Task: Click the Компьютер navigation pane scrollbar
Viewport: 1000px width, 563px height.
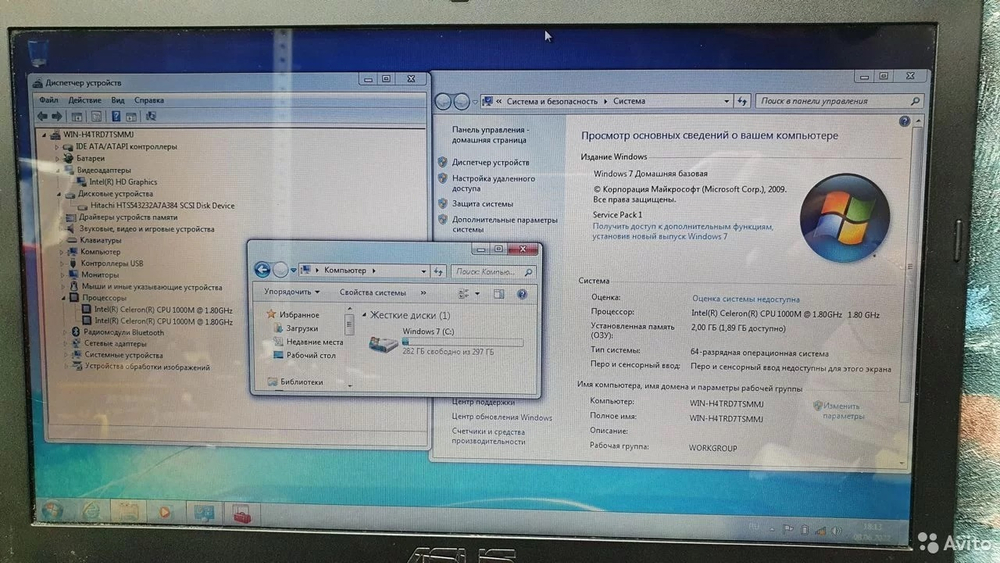Action: (349, 325)
